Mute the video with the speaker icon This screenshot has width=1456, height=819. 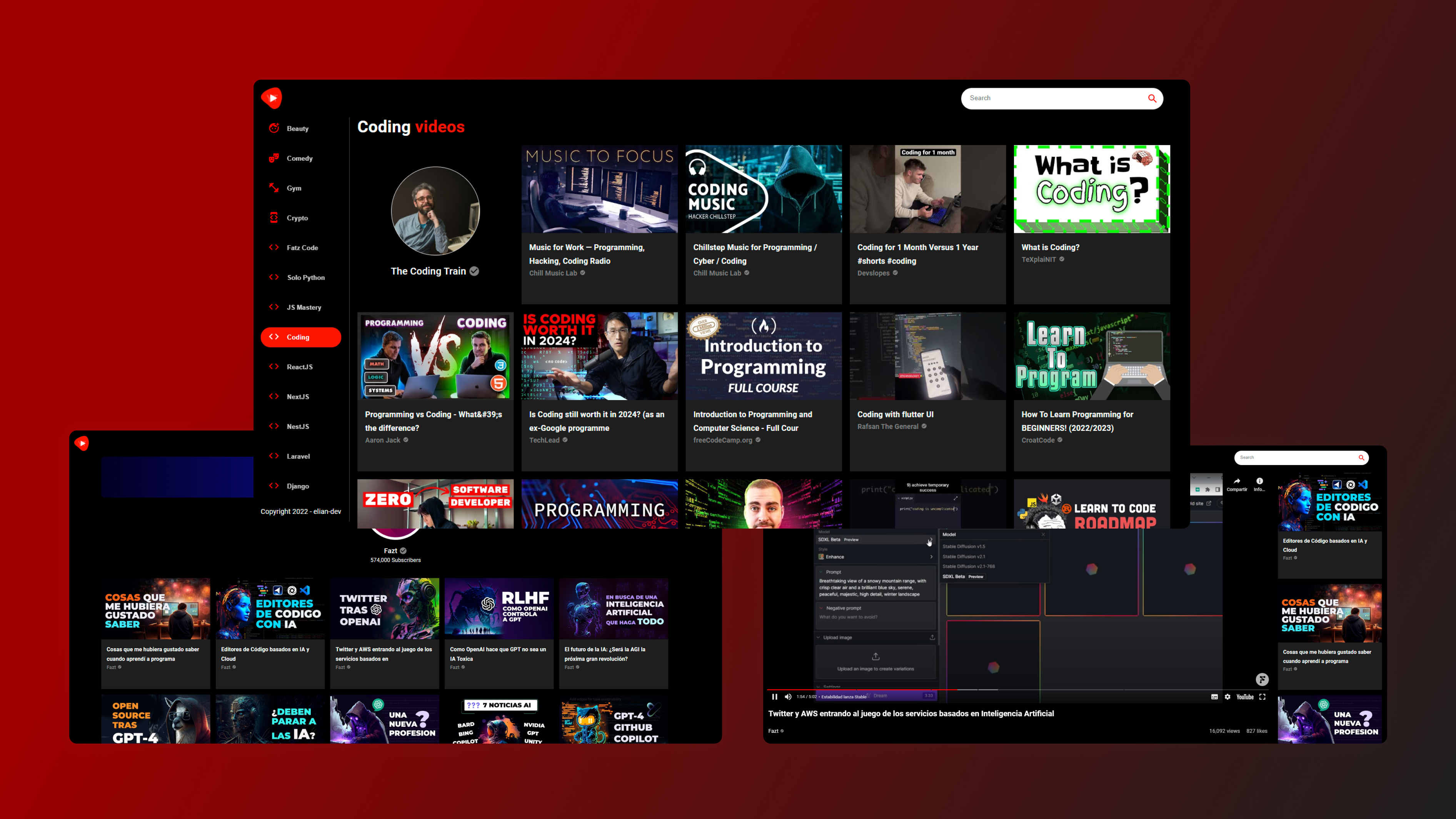[x=788, y=697]
